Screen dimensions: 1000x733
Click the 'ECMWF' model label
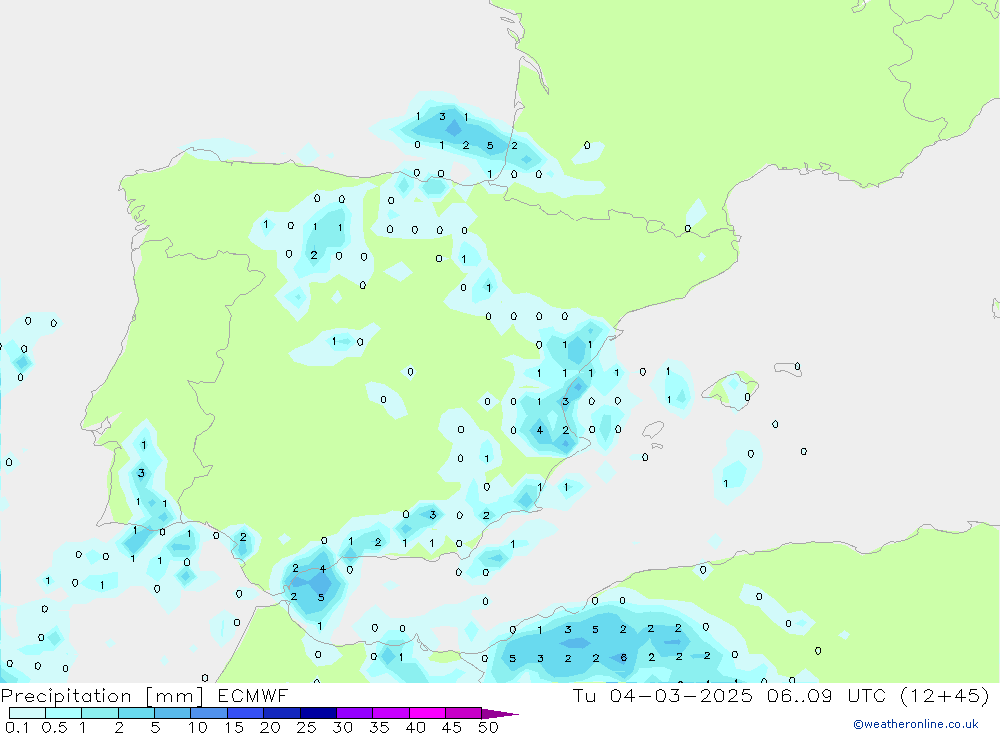tap(253, 695)
